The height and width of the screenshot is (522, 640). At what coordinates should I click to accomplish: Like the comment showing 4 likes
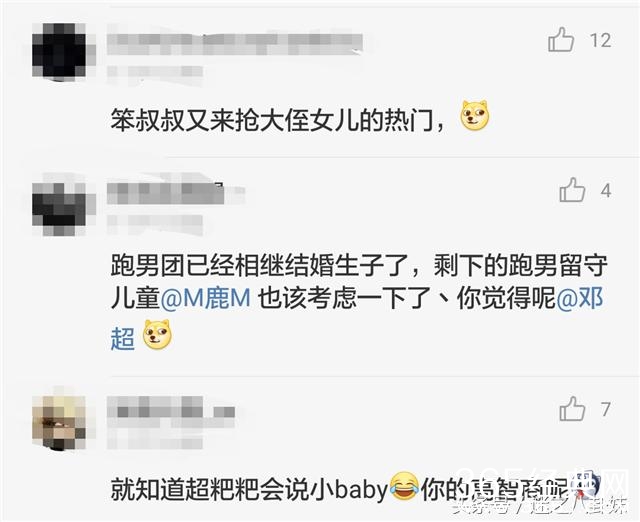point(572,190)
